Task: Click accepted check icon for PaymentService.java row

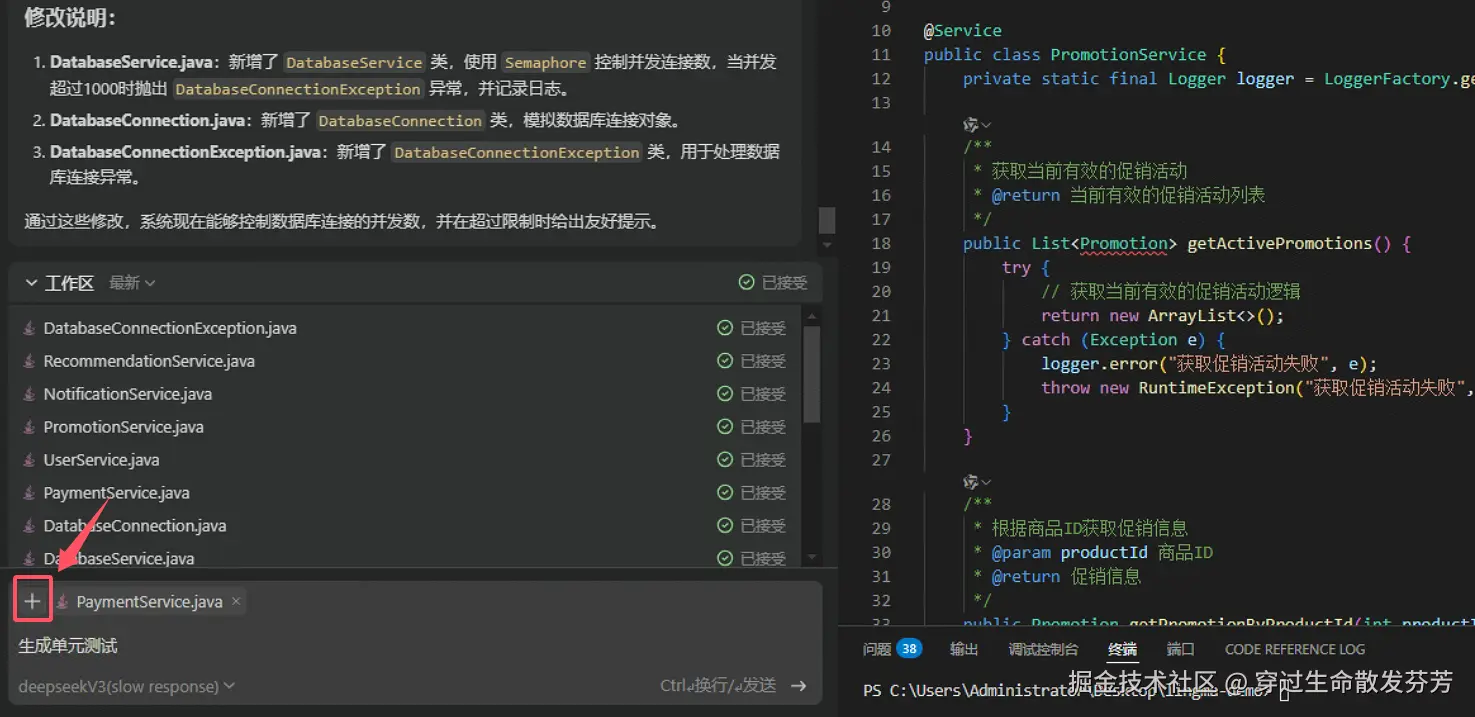Action: (x=725, y=493)
